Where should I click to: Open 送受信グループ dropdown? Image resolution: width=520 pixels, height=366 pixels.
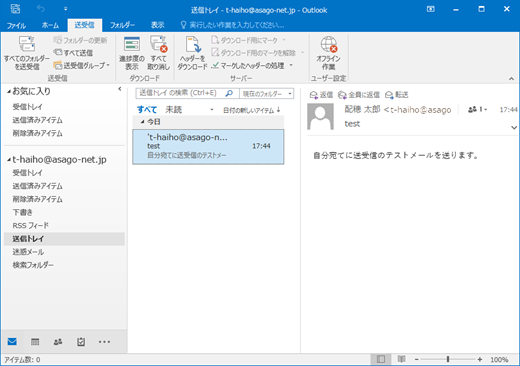(x=82, y=65)
